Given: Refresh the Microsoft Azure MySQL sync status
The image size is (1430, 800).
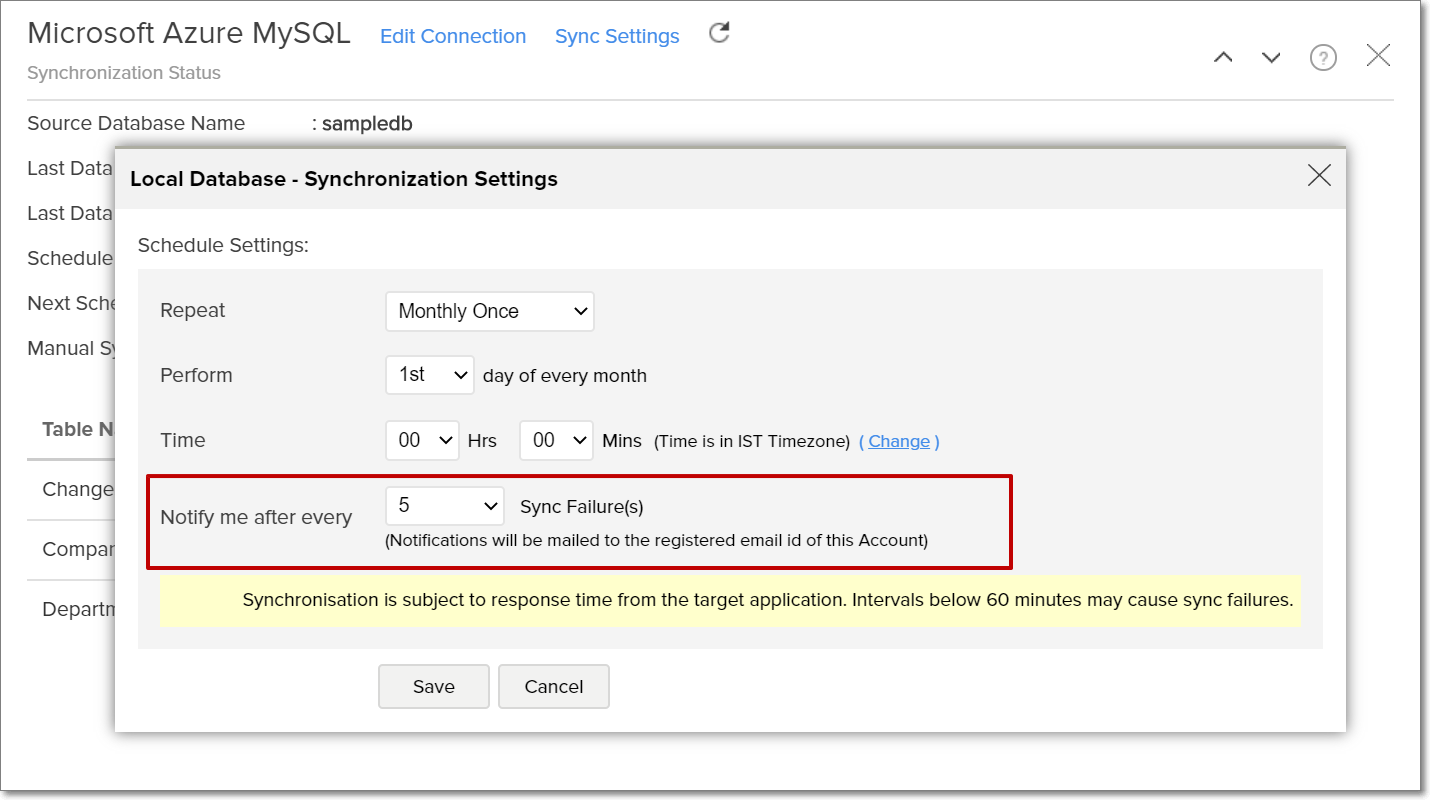Looking at the screenshot, I should (x=718, y=33).
